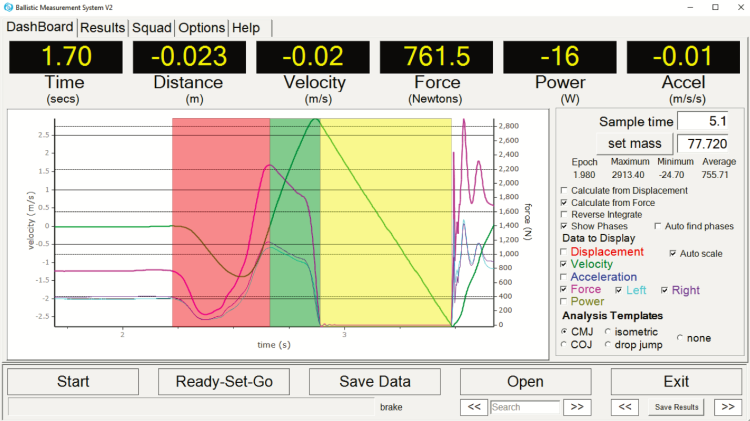750x421 pixels.
Task: Uncheck the Show Phases option
Action: point(564,227)
